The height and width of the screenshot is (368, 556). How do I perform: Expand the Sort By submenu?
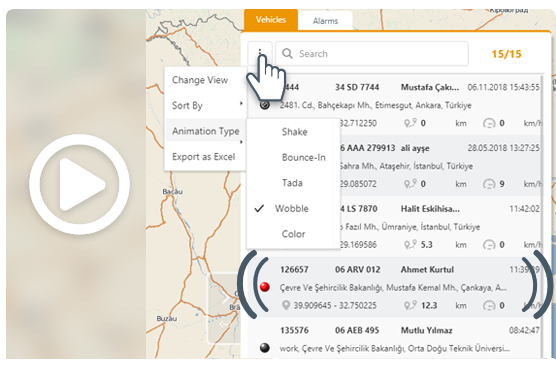[x=206, y=105]
